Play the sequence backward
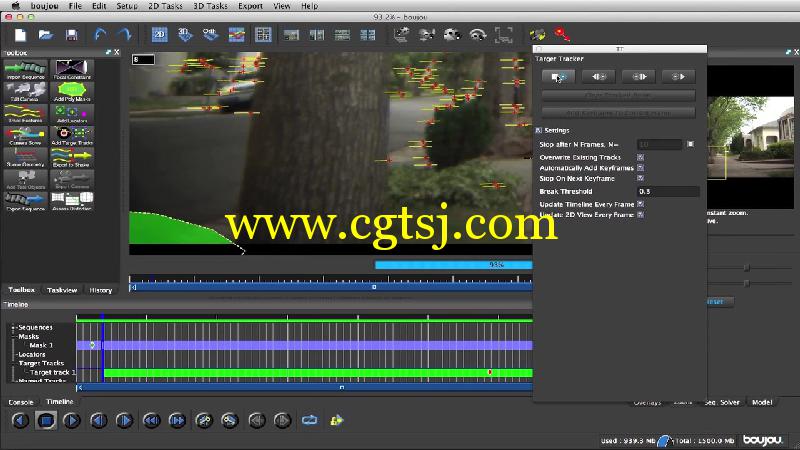Screen dimensions: 800x450 tap(20, 421)
